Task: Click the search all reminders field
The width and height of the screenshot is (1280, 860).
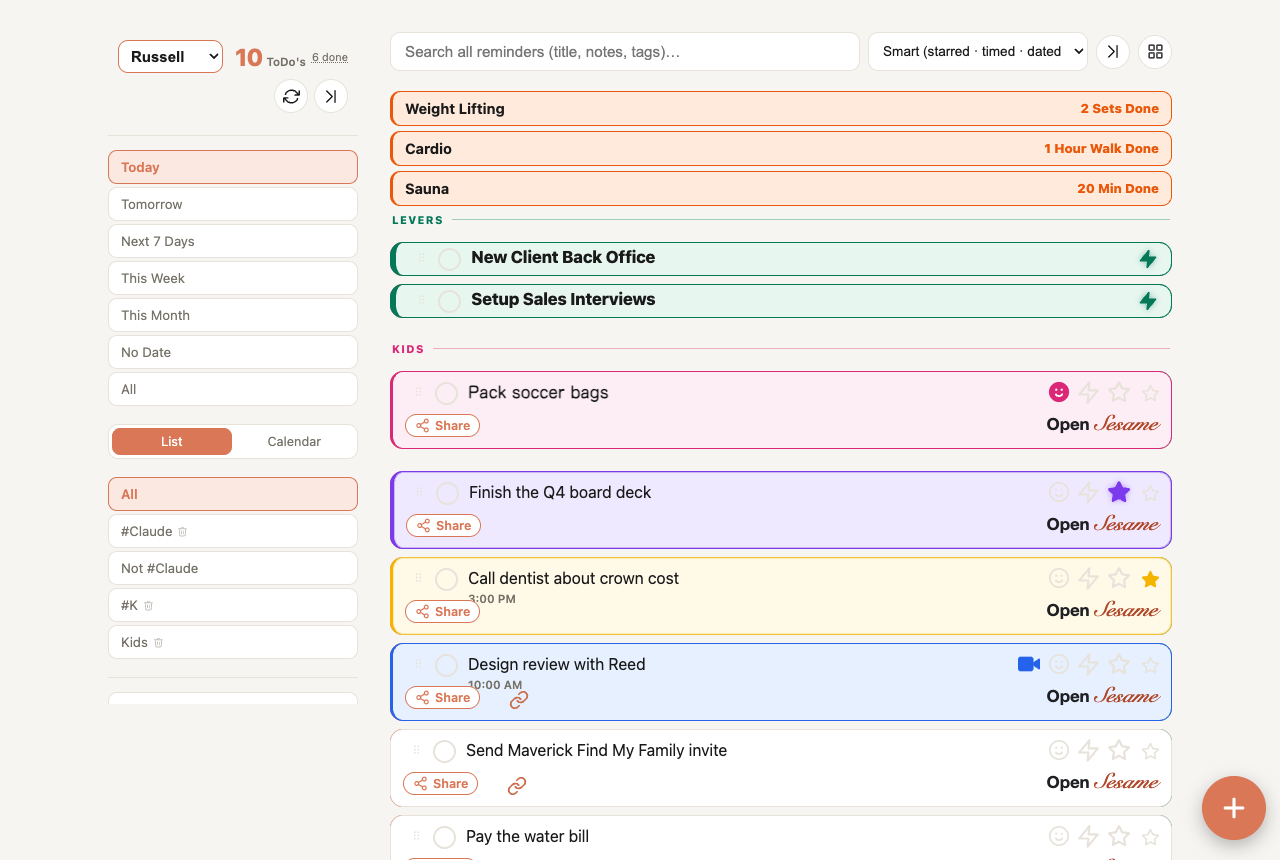Action: click(625, 52)
